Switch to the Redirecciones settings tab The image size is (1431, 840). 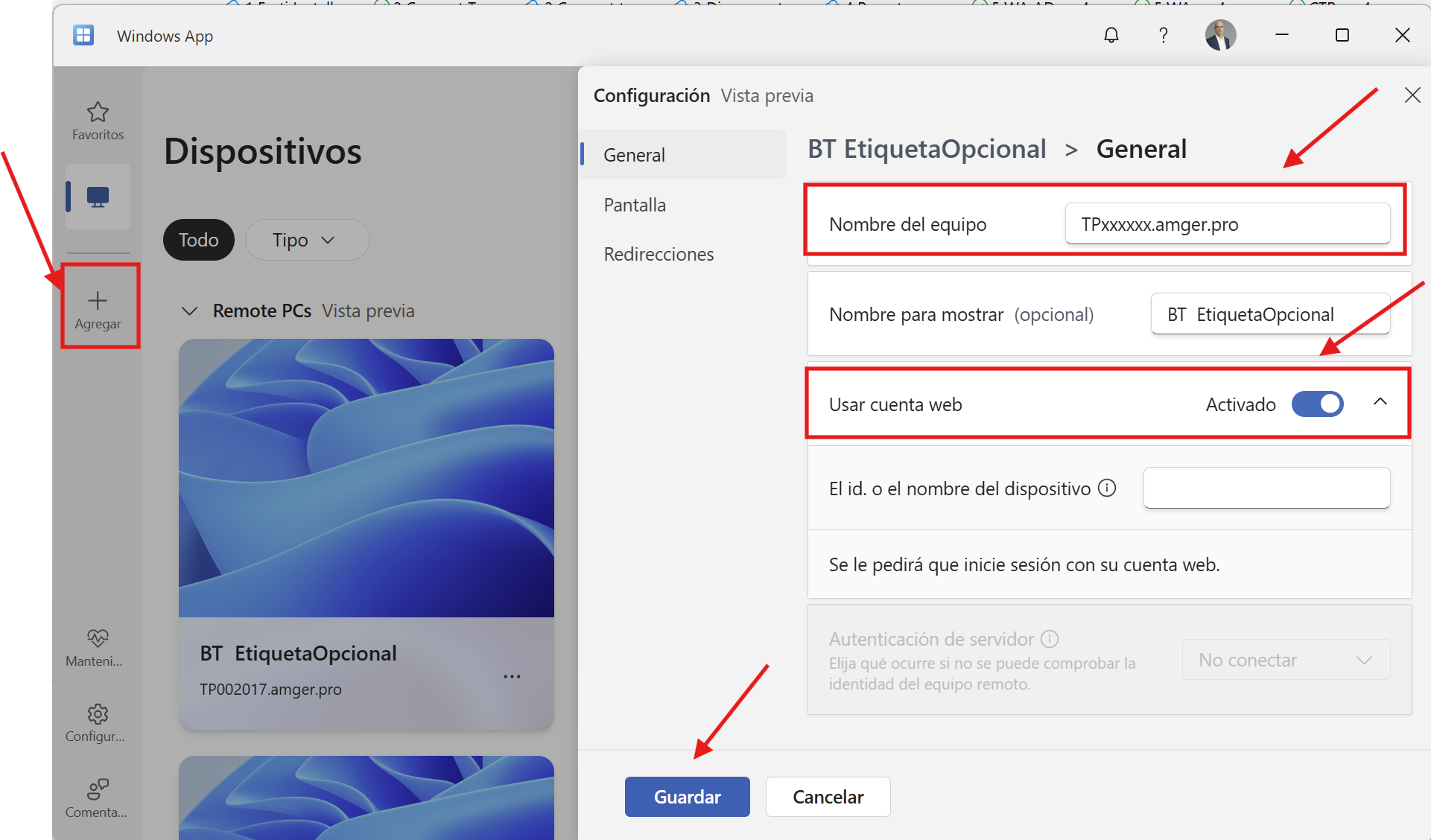click(659, 254)
